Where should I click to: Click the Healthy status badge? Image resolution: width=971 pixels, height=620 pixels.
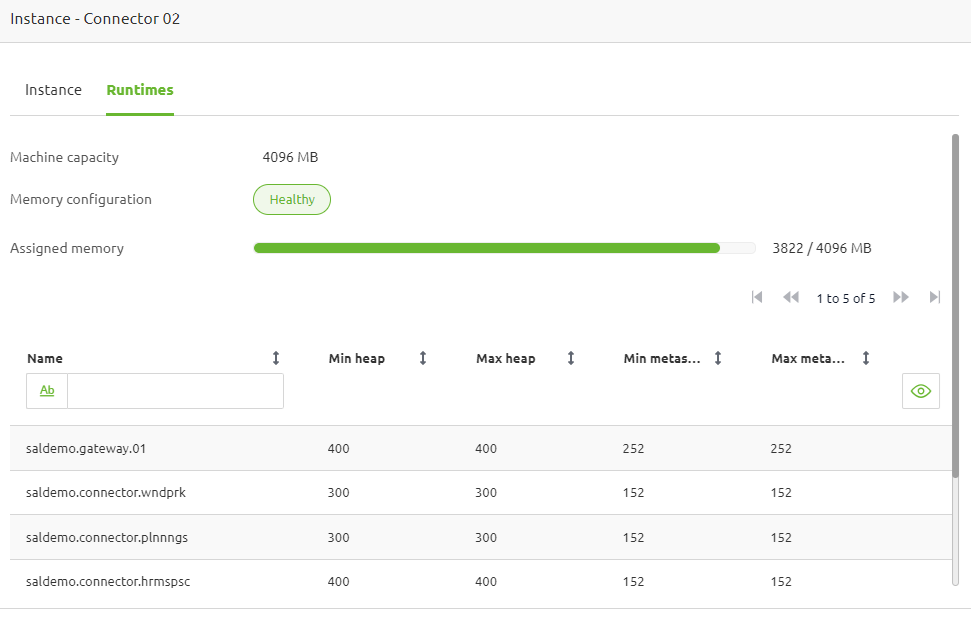click(x=292, y=199)
